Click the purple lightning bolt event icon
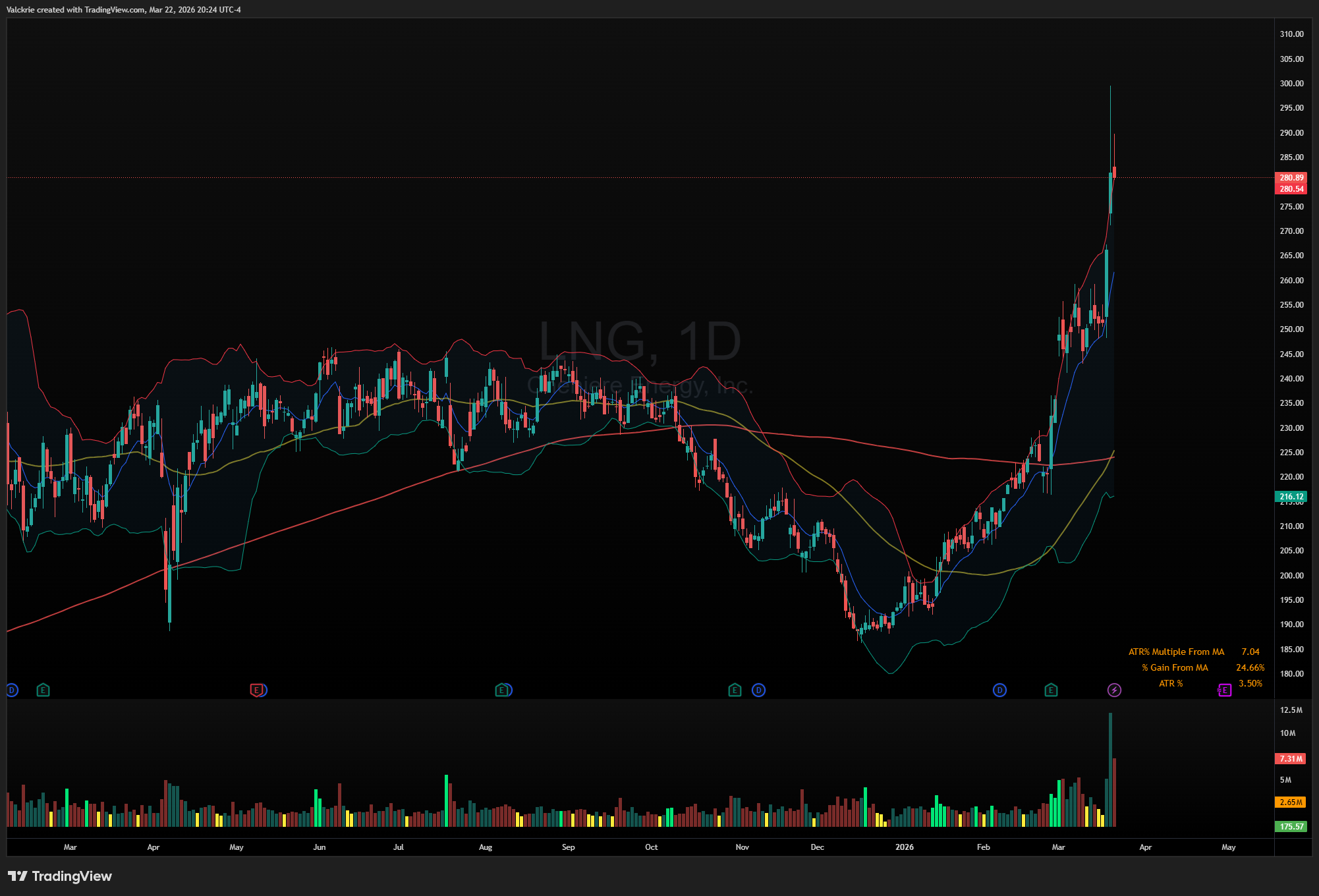The image size is (1319, 896). point(1114,690)
